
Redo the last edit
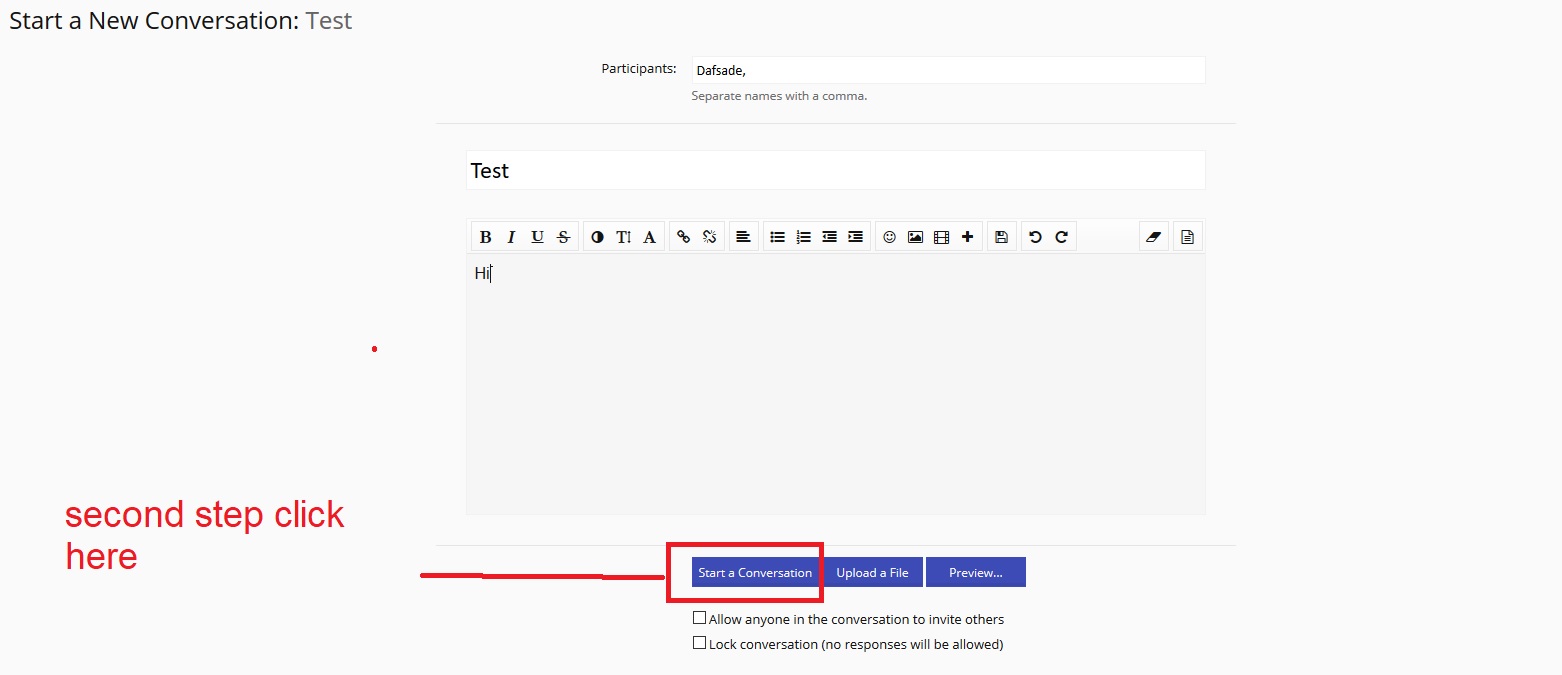click(1061, 237)
